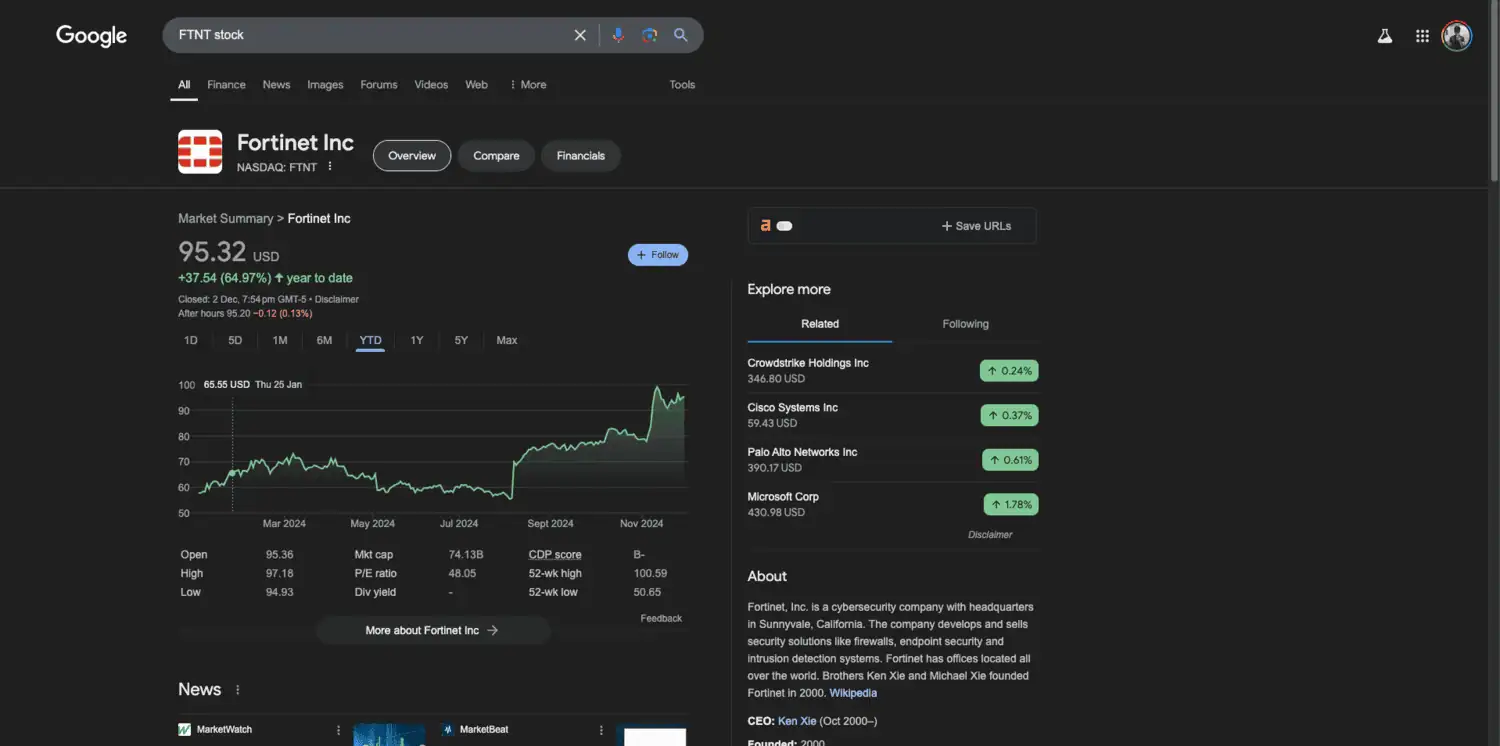
Task: Open options menu beside NASDAQ: FTNT
Action: pyautogui.click(x=330, y=167)
